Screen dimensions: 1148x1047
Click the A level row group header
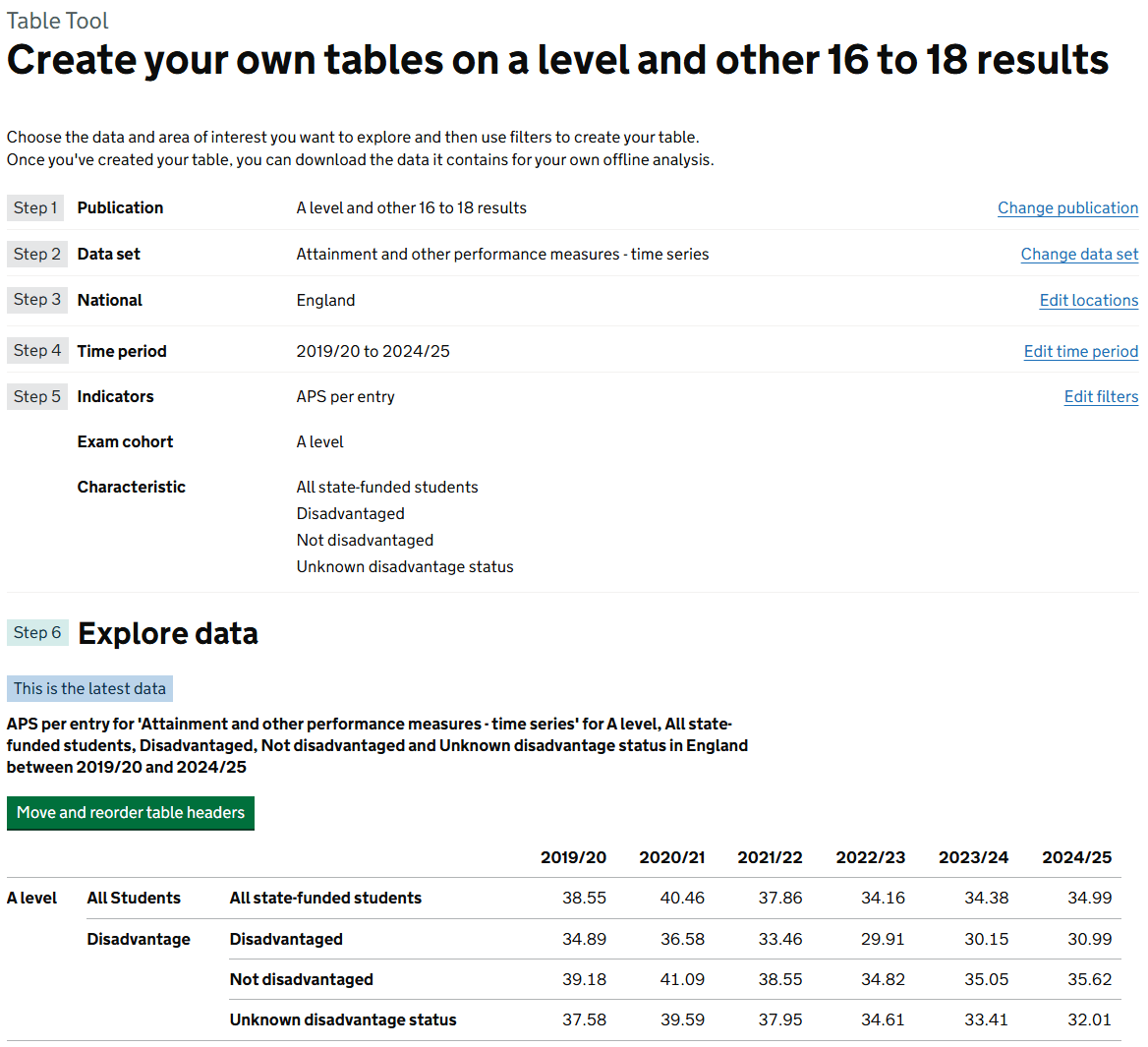click(x=31, y=899)
